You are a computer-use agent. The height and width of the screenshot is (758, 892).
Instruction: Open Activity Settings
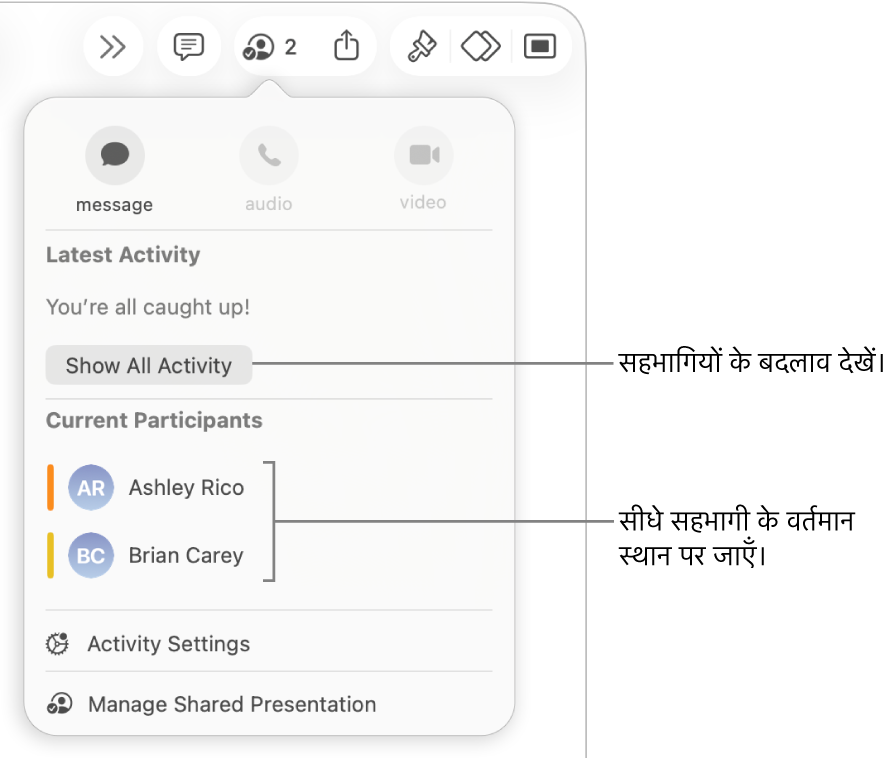[x=168, y=644]
